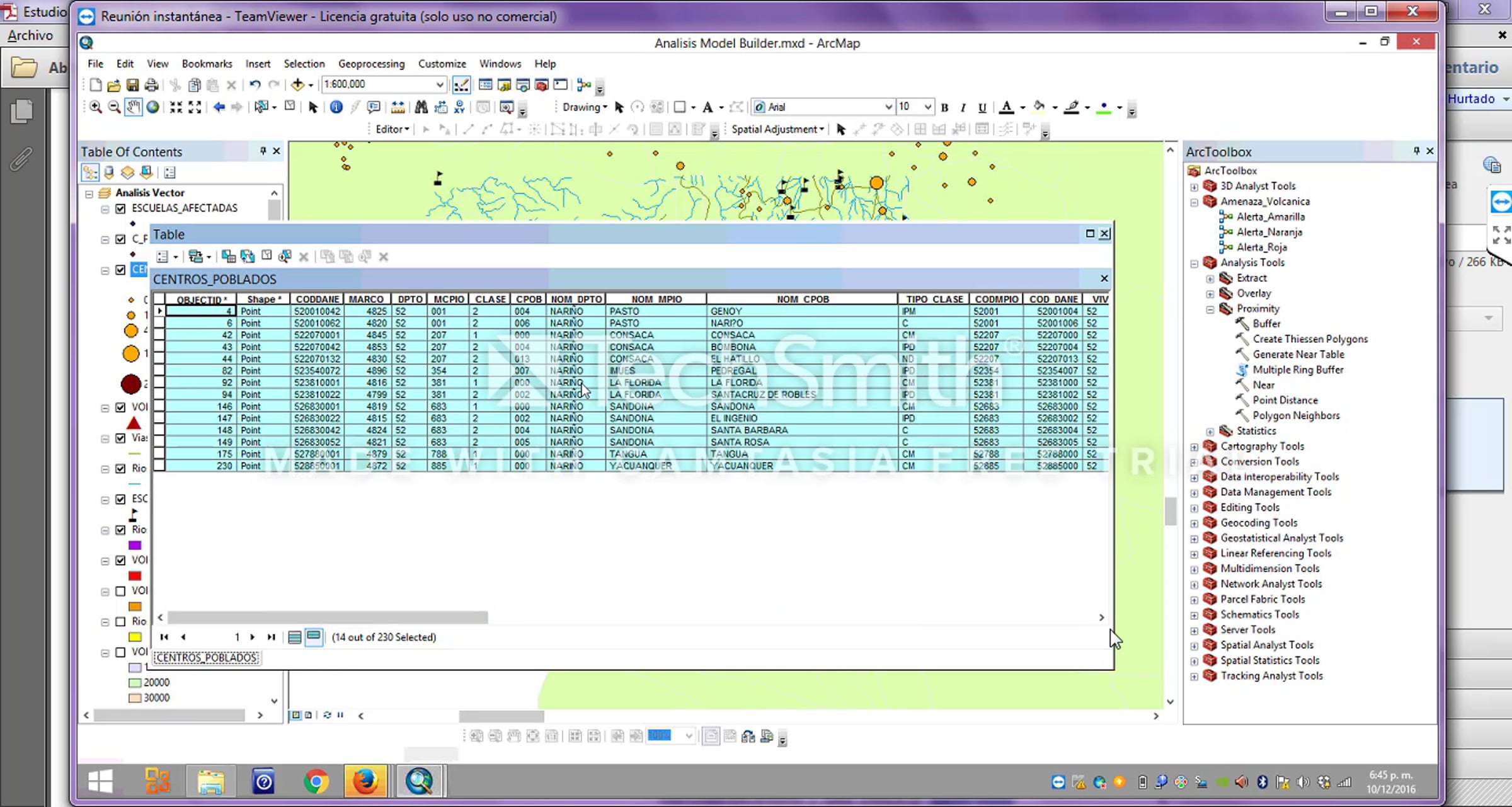Open the Bookmarks menu
This screenshot has height=807, width=1512.
click(x=207, y=64)
